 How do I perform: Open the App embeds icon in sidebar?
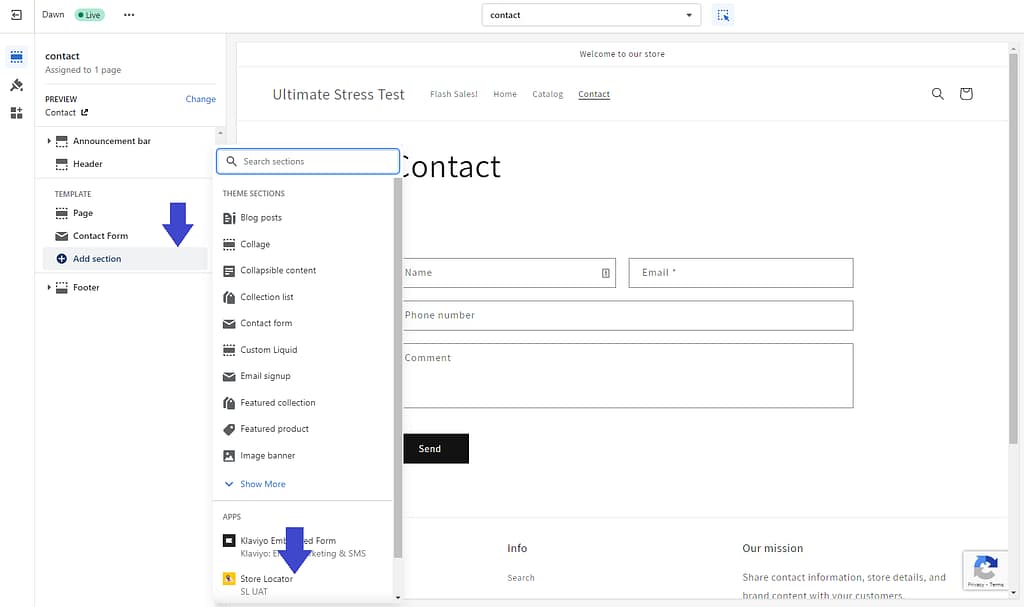click(x=16, y=113)
